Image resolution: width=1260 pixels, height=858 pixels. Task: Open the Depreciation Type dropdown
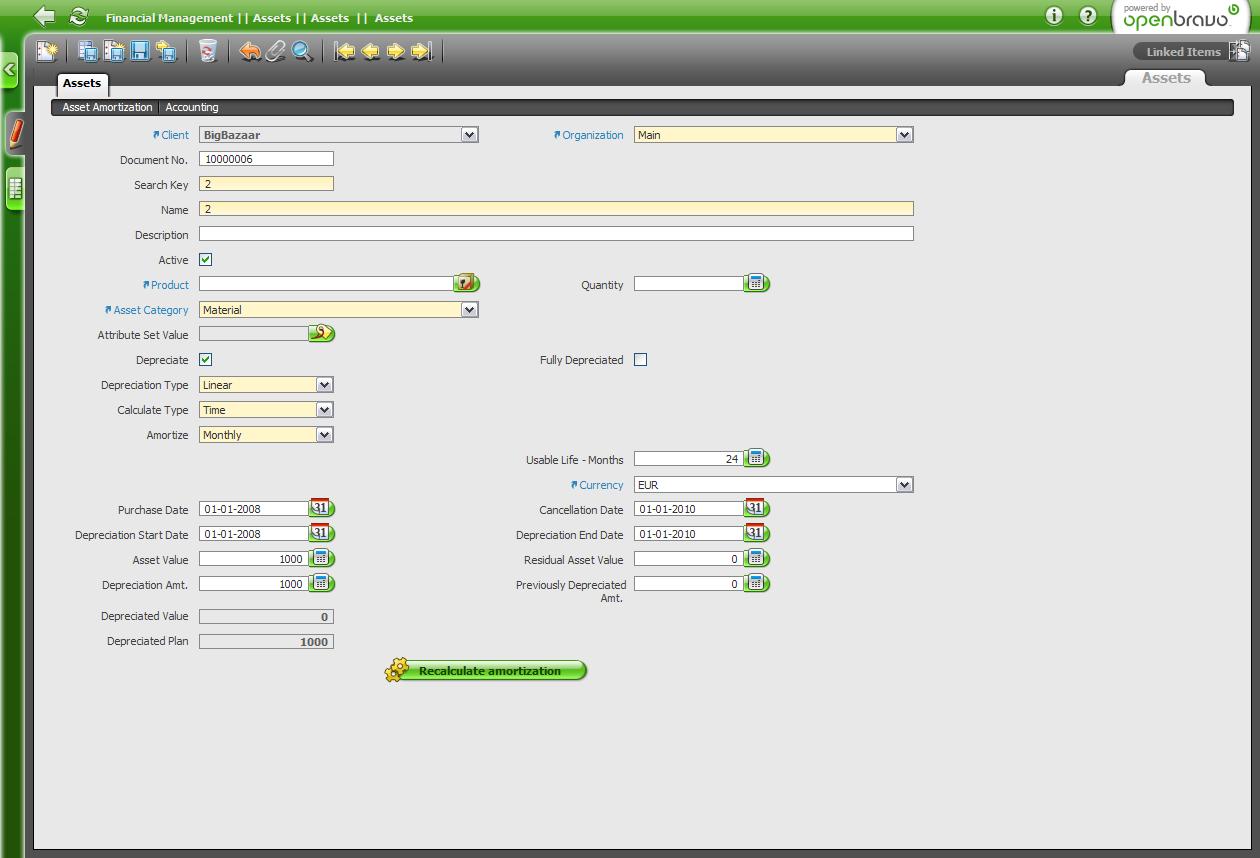(x=324, y=385)
